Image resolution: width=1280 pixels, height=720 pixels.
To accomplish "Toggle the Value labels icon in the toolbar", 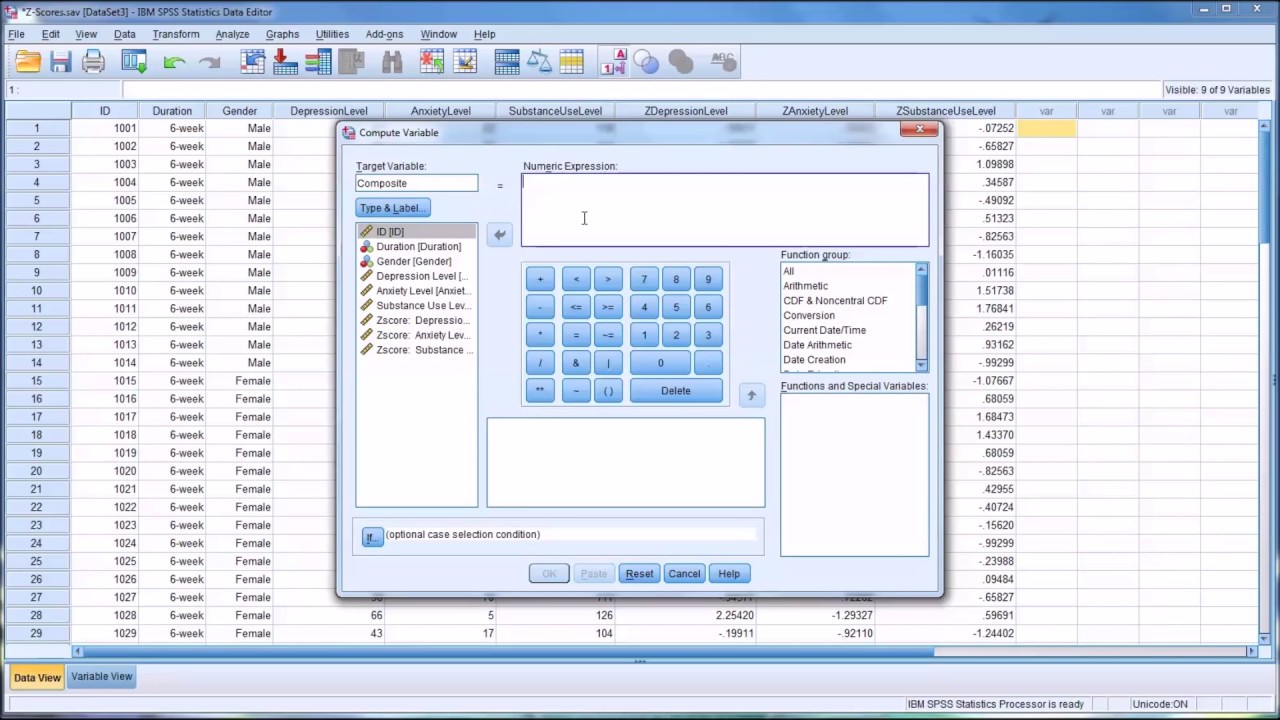I will pos(613,62).
